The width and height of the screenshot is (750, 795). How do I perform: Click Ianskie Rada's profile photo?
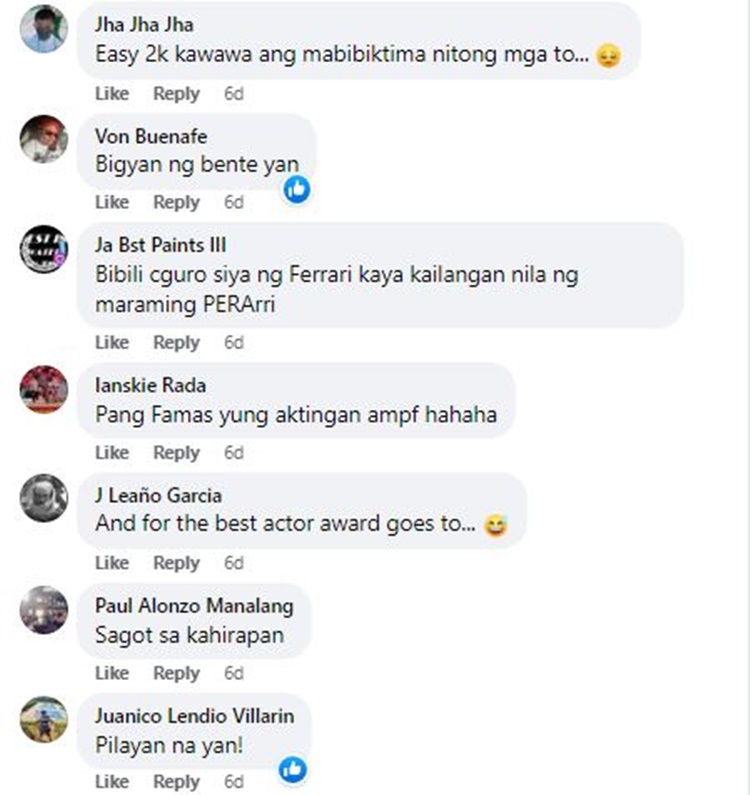44,389
